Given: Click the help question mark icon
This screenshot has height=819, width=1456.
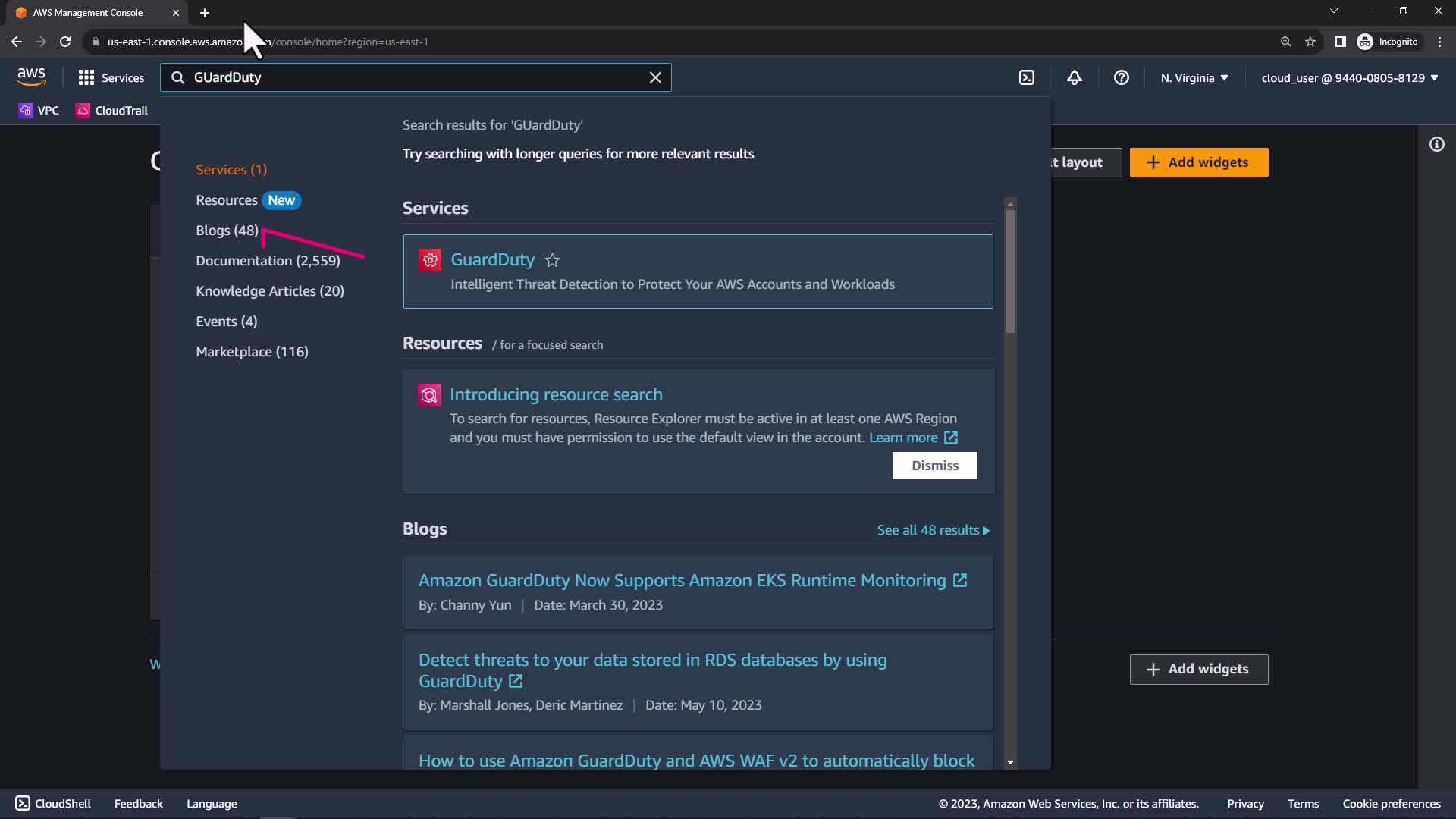Looking at the screenshot, I should [1121, 77].
